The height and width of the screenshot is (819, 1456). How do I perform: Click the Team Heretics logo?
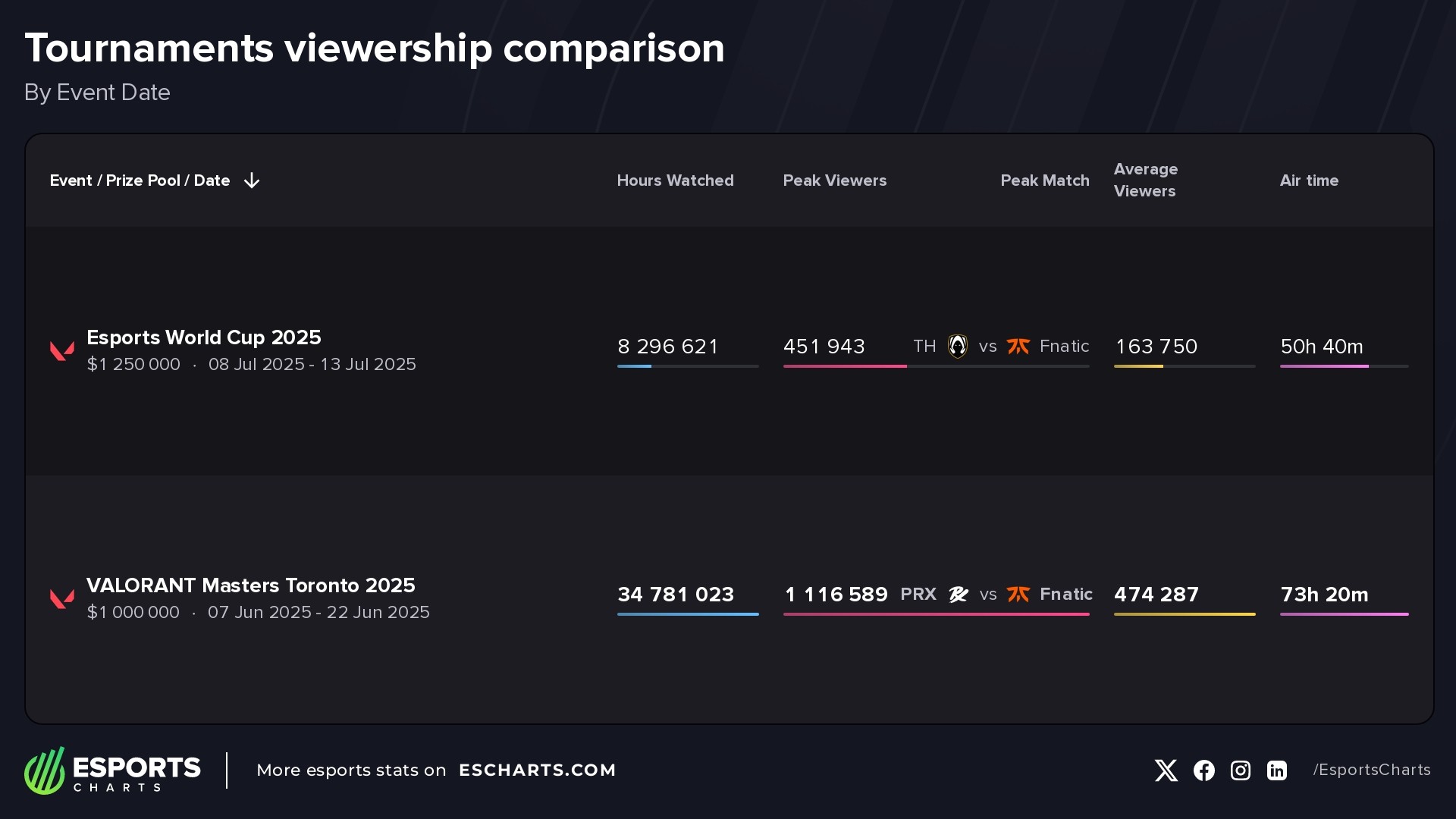point(958,347)
